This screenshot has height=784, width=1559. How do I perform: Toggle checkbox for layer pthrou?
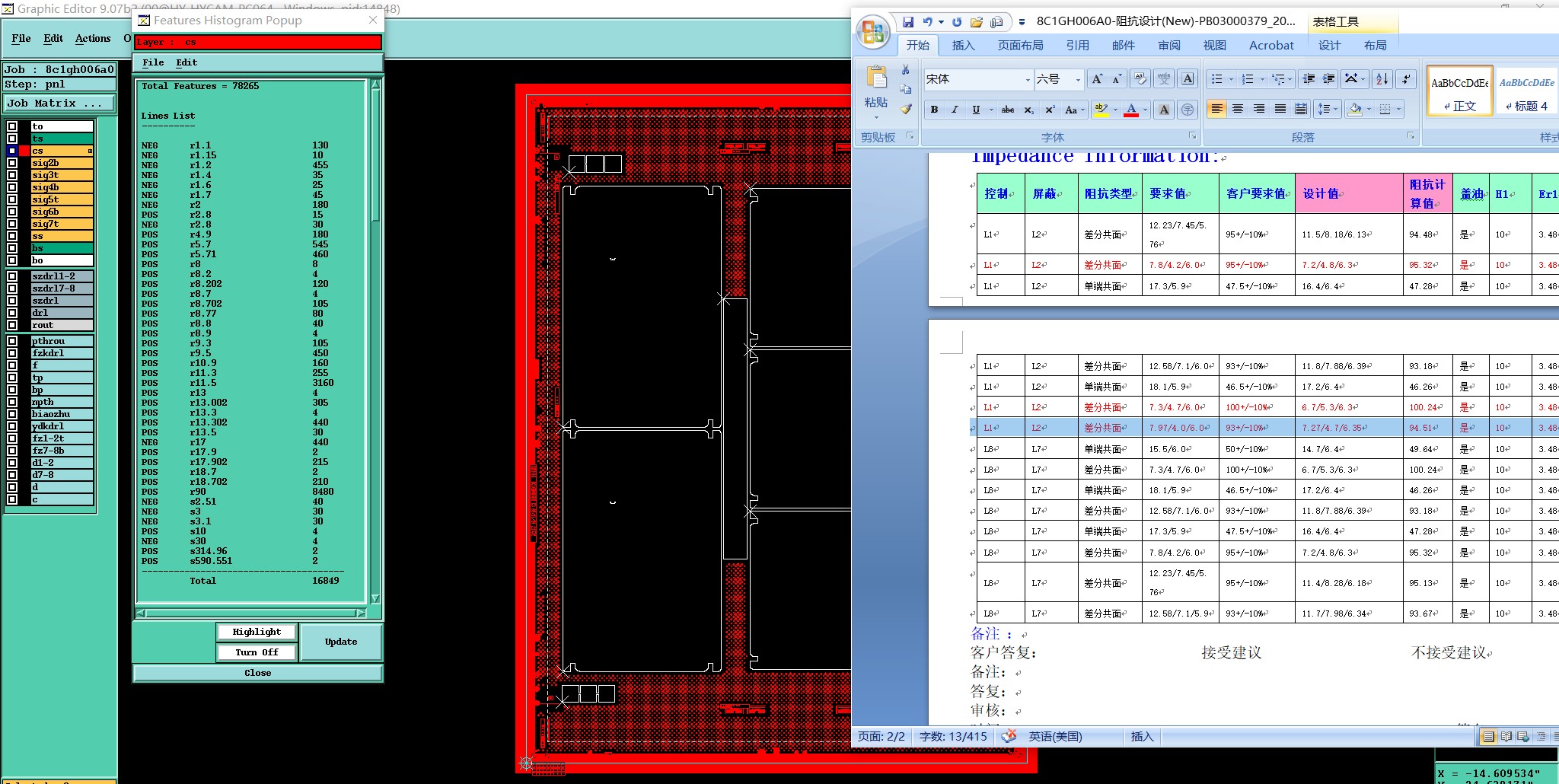12,341
